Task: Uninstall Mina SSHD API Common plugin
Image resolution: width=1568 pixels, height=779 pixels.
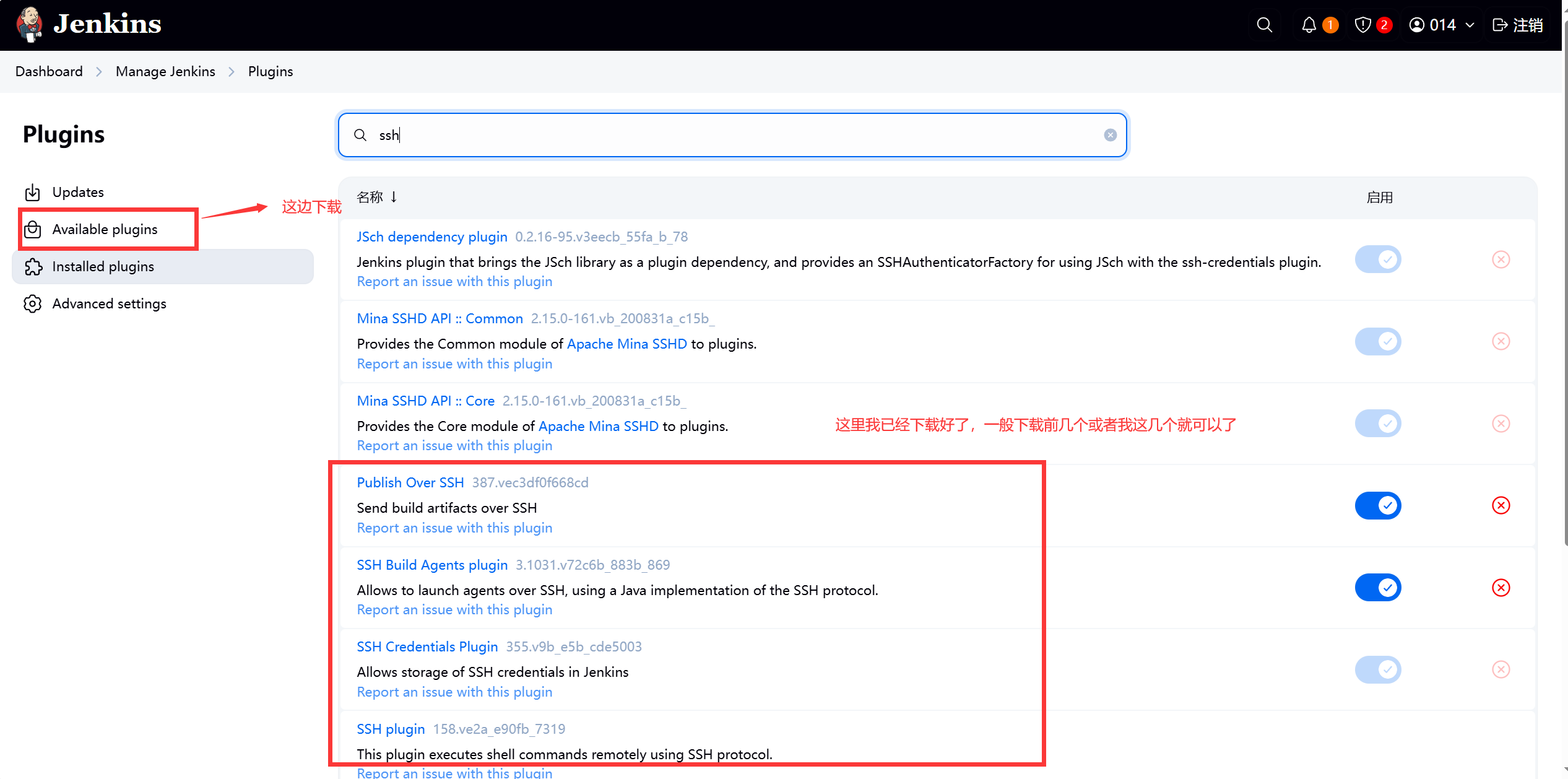Action: click(1501, 342)
